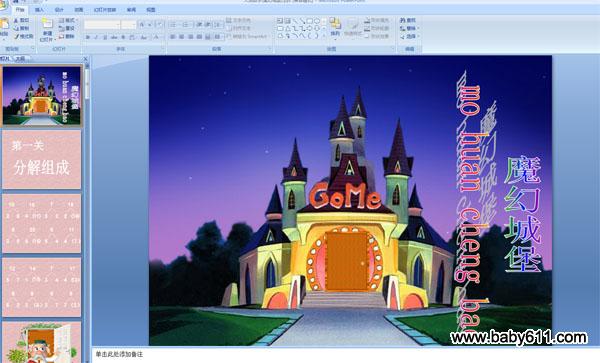Toggle Bold text formatting
Image resolution: width=600 pixels, height=363 pixels.
(88, 37)
